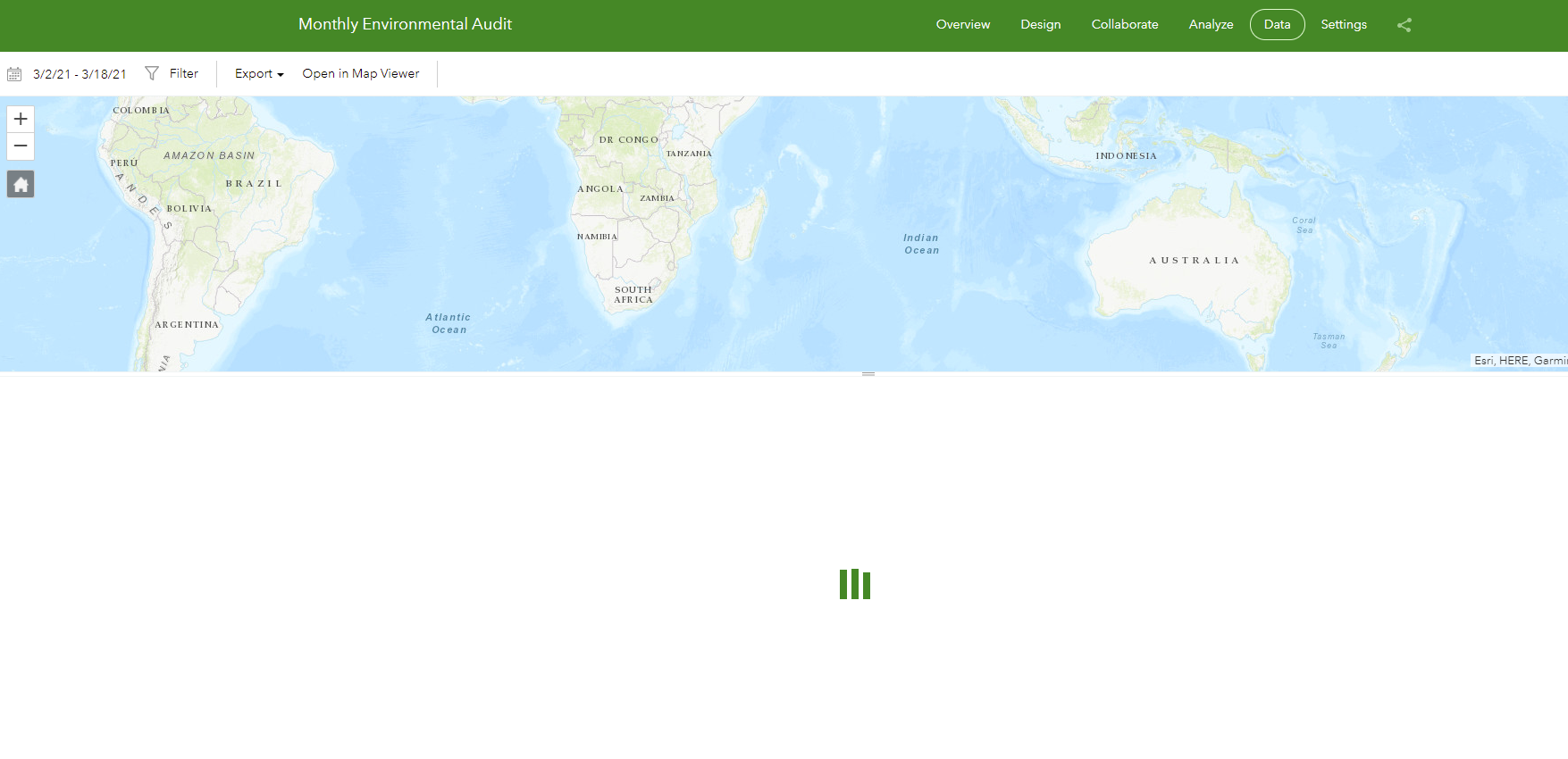Zoom out on the map
This screenshot has height=759, width=1568.
[x=21, y=146]
